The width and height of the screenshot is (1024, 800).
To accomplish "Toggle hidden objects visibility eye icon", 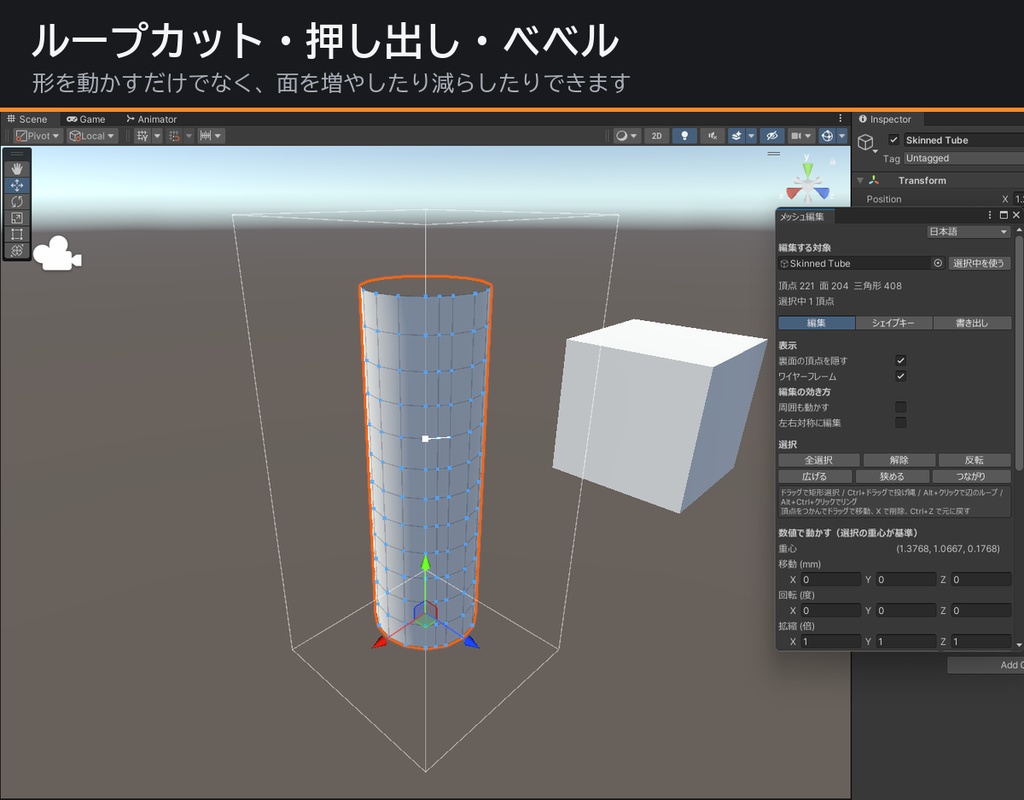I will tap(771, 136).
